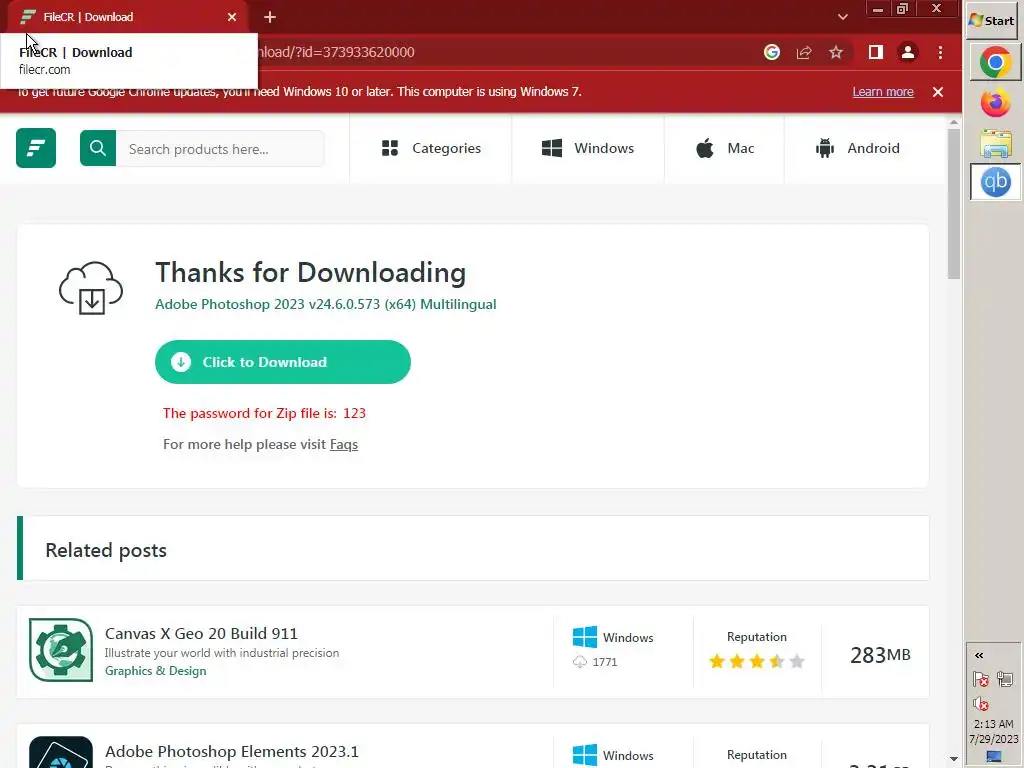
Task: Restore down the Chrome window
Action: [x=903, y=9]
